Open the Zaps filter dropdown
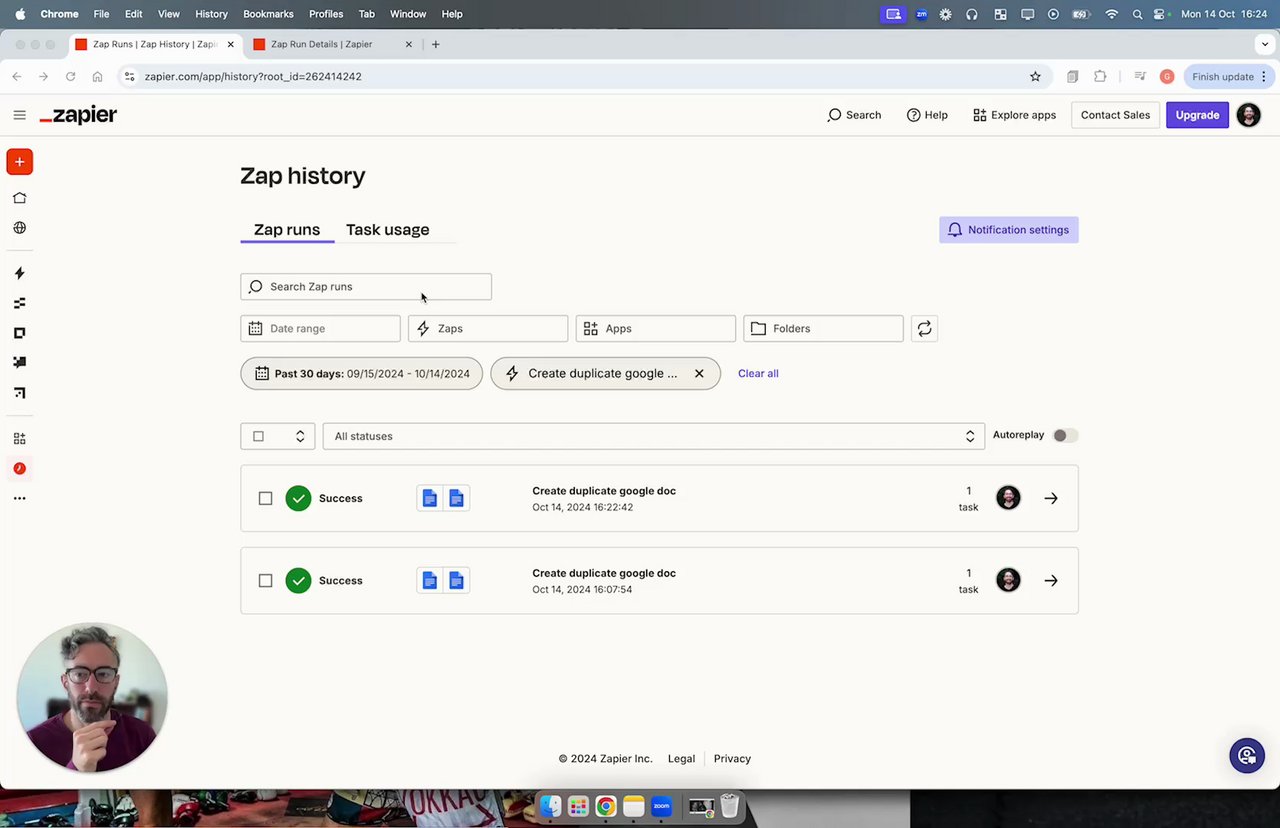 click(x=488, y=328)
